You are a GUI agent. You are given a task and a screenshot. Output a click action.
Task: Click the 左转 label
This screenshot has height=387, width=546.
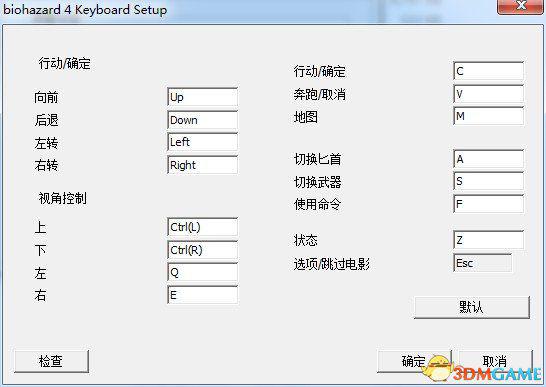46,143
